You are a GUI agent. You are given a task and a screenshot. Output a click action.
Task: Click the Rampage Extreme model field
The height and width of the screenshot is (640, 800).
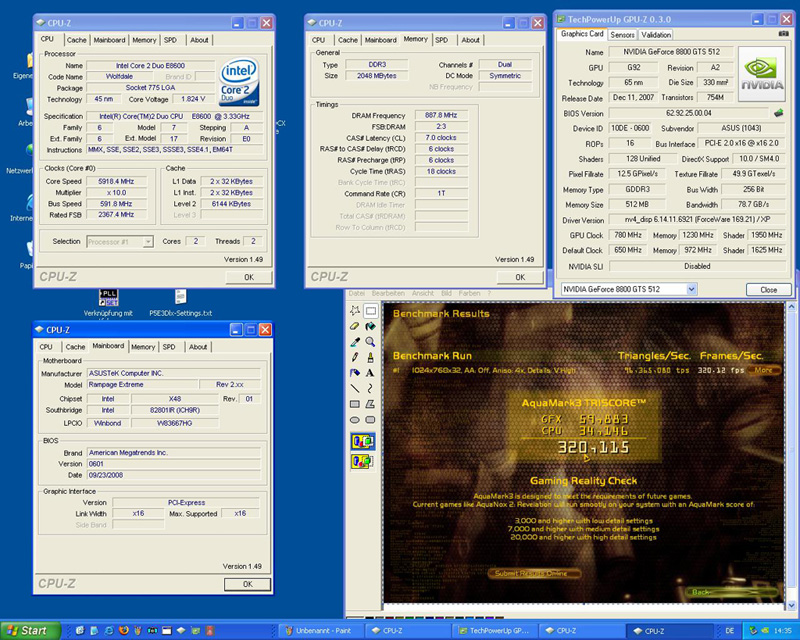pos(142,385)
